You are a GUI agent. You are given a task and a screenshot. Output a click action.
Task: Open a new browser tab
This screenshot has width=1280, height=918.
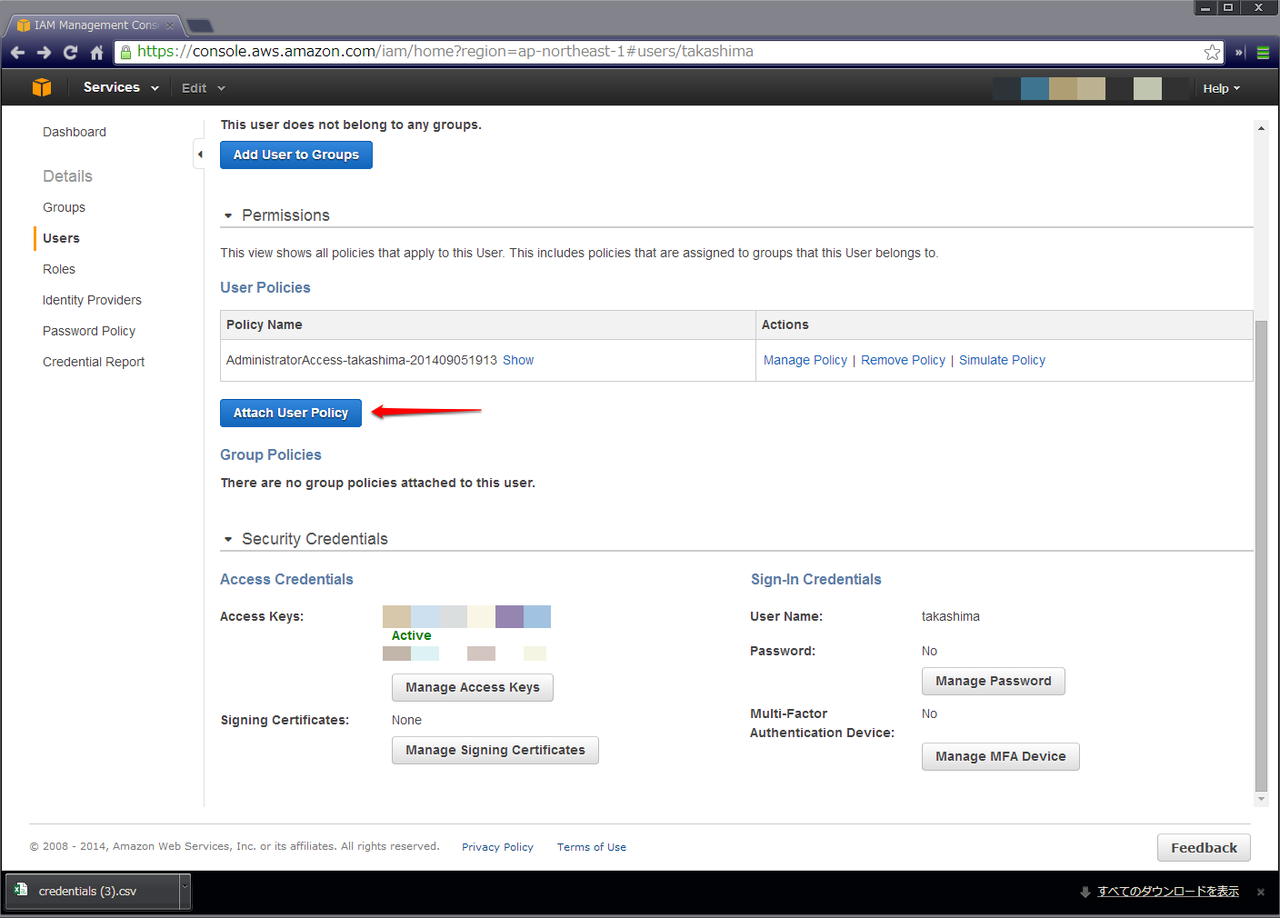tap(199, 25)
